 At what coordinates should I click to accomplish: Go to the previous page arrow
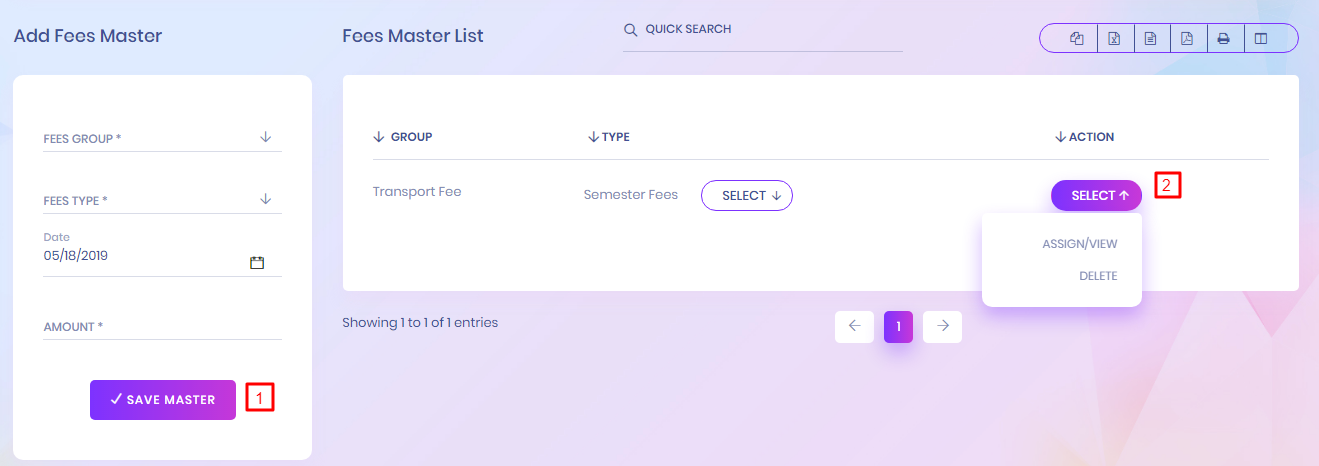pyautogui.click(x=854, y=326)
